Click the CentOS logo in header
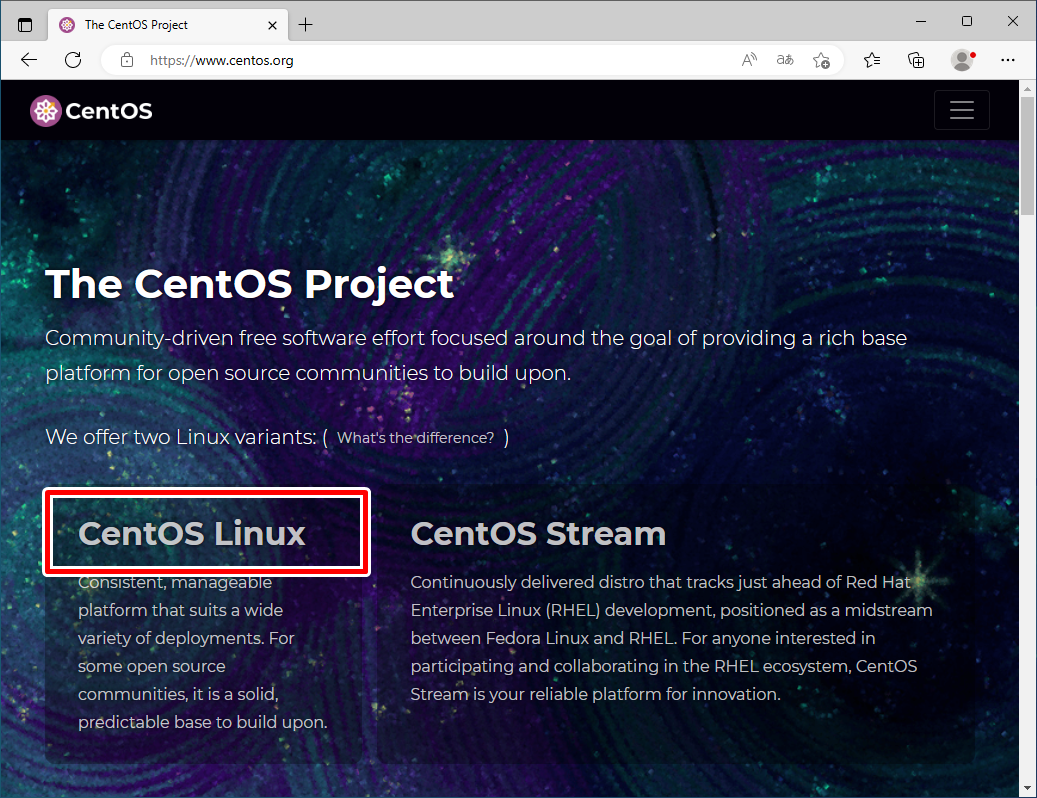The image size is (1037, 798). [91, 111]
